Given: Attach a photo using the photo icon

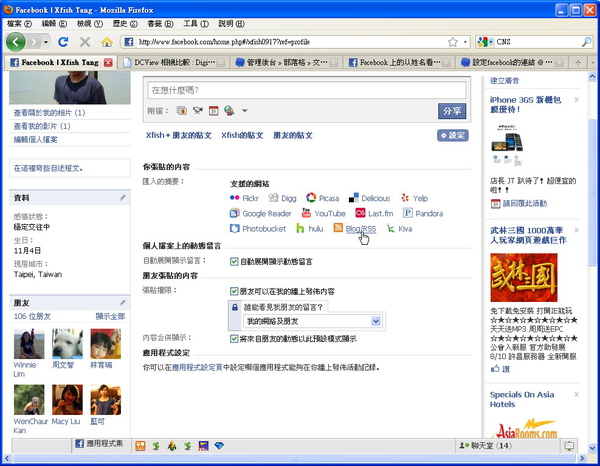Looking at the screenshot, I should click(x=182, y=111).
